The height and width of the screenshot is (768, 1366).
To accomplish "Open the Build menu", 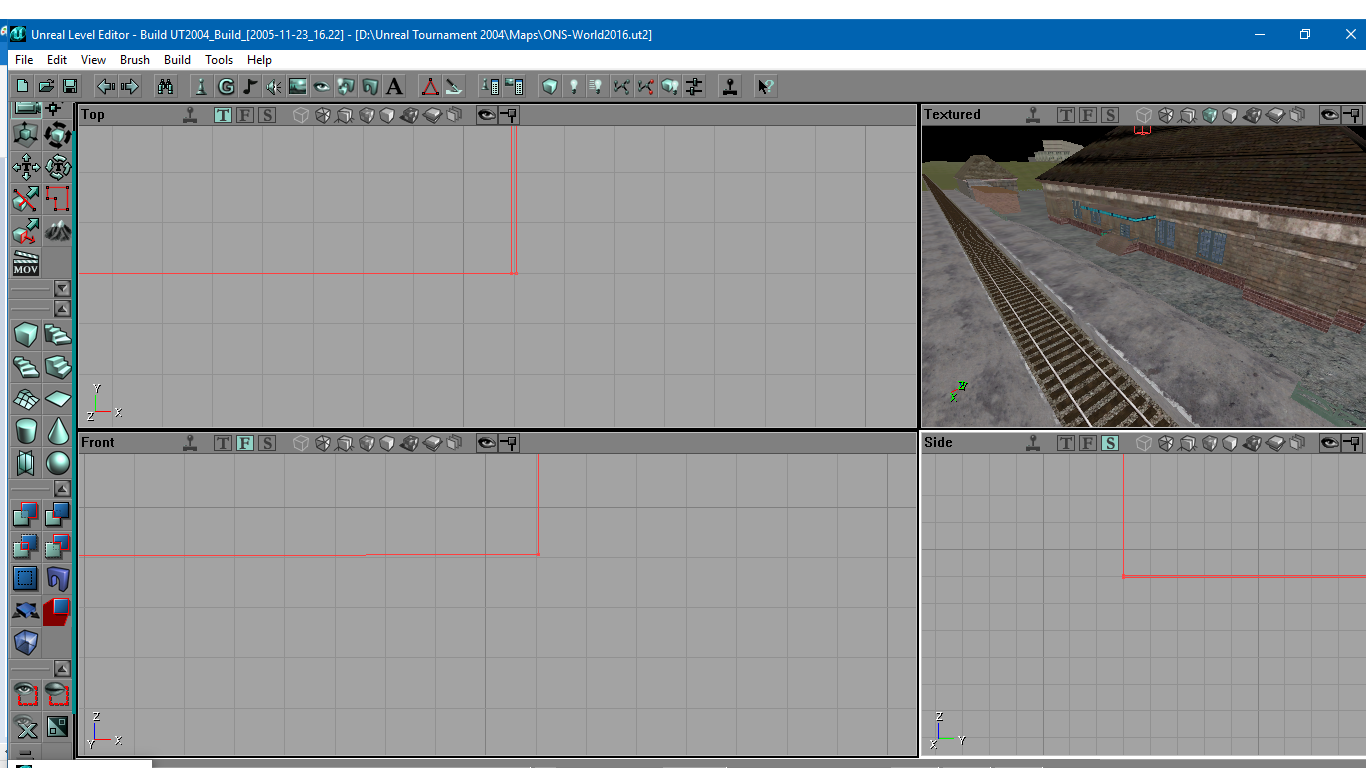I will [x=177, y=60].
